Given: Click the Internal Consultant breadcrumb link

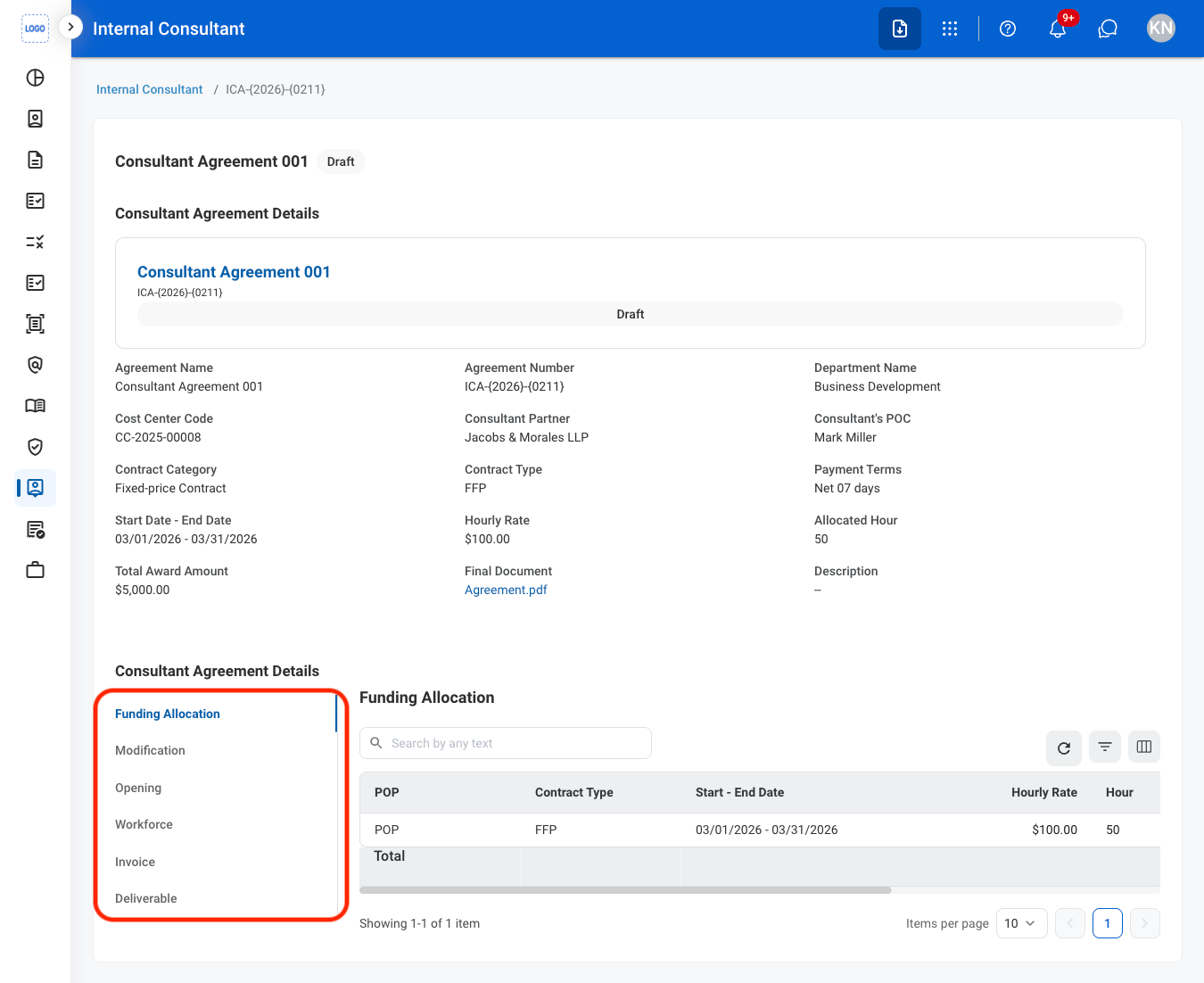Looking at the screenshot, I should tap(149, 89).
